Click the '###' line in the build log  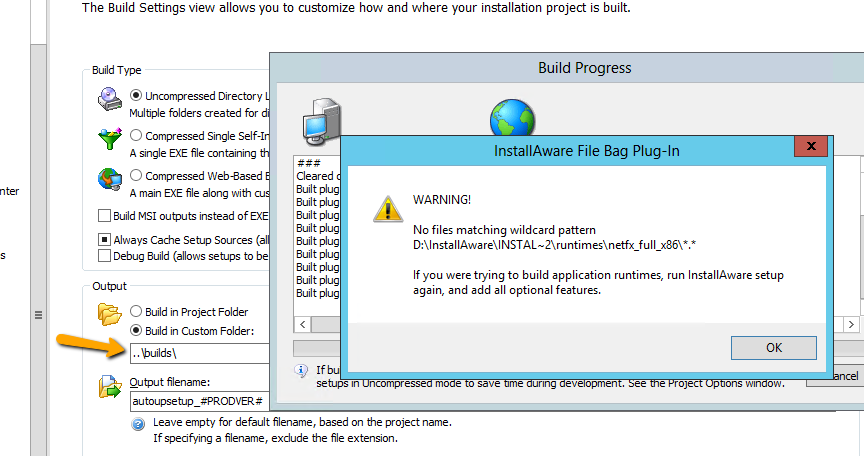pos(309,163)
